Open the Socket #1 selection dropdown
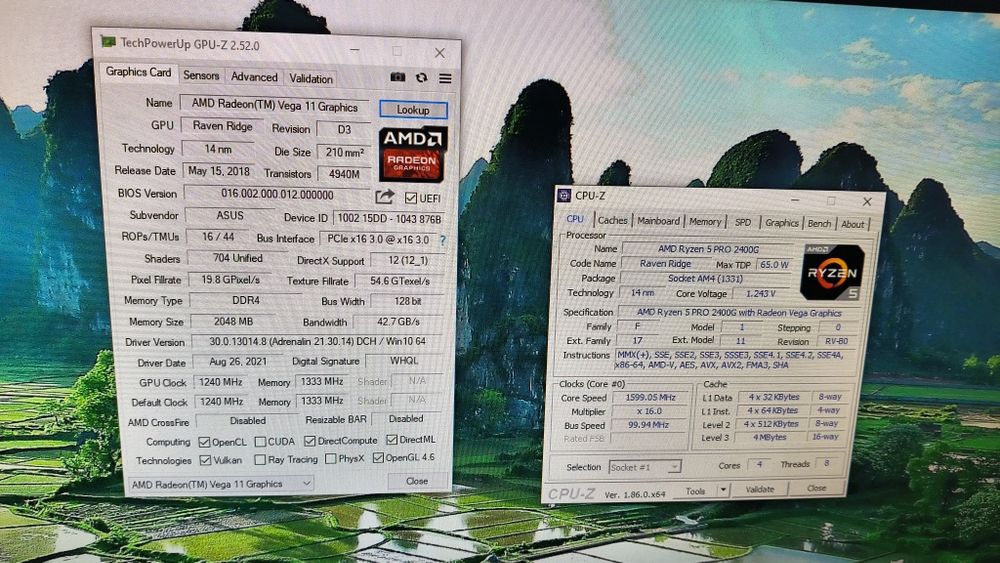Image resolution: width=1000 pixels, height=563 pixels. click(644, 467)
